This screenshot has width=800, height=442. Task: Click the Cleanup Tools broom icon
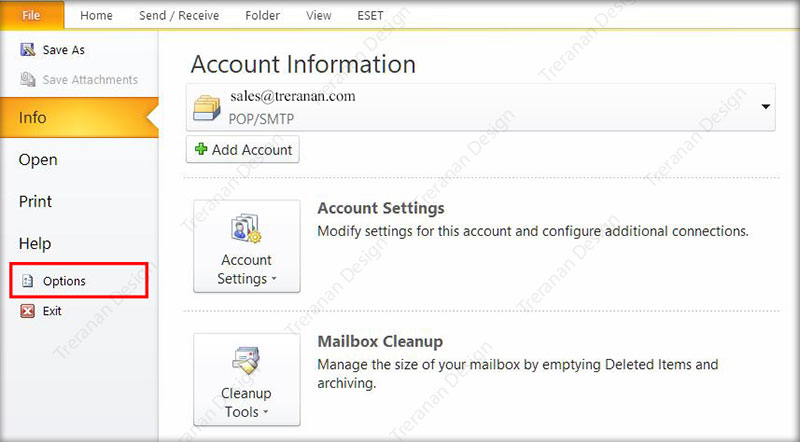pyautogui.click(x=246, y=361)
